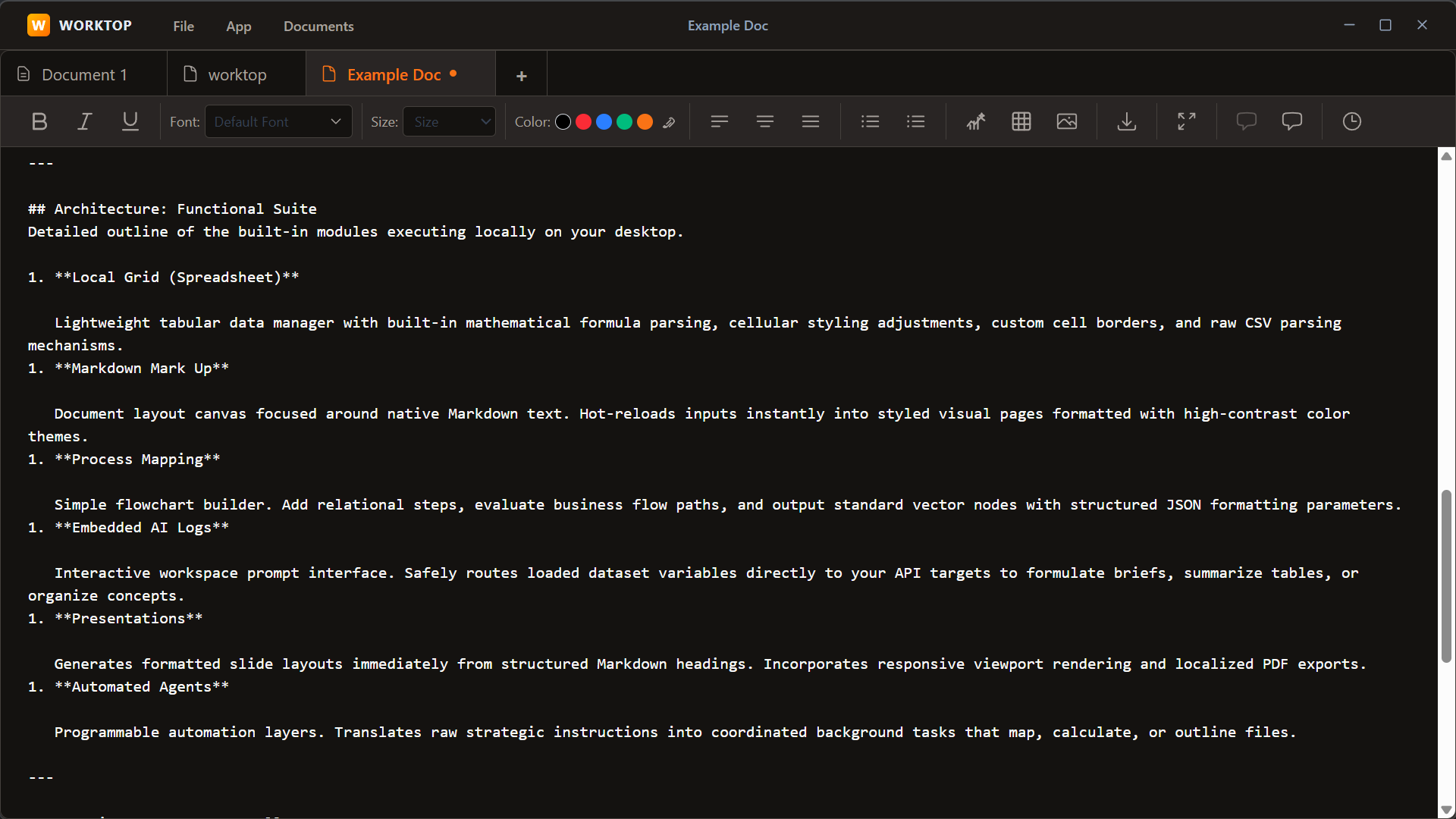This screenshot has width=1456, height=819.
Task: Select the red color swatch
Action: click(583, 122)
